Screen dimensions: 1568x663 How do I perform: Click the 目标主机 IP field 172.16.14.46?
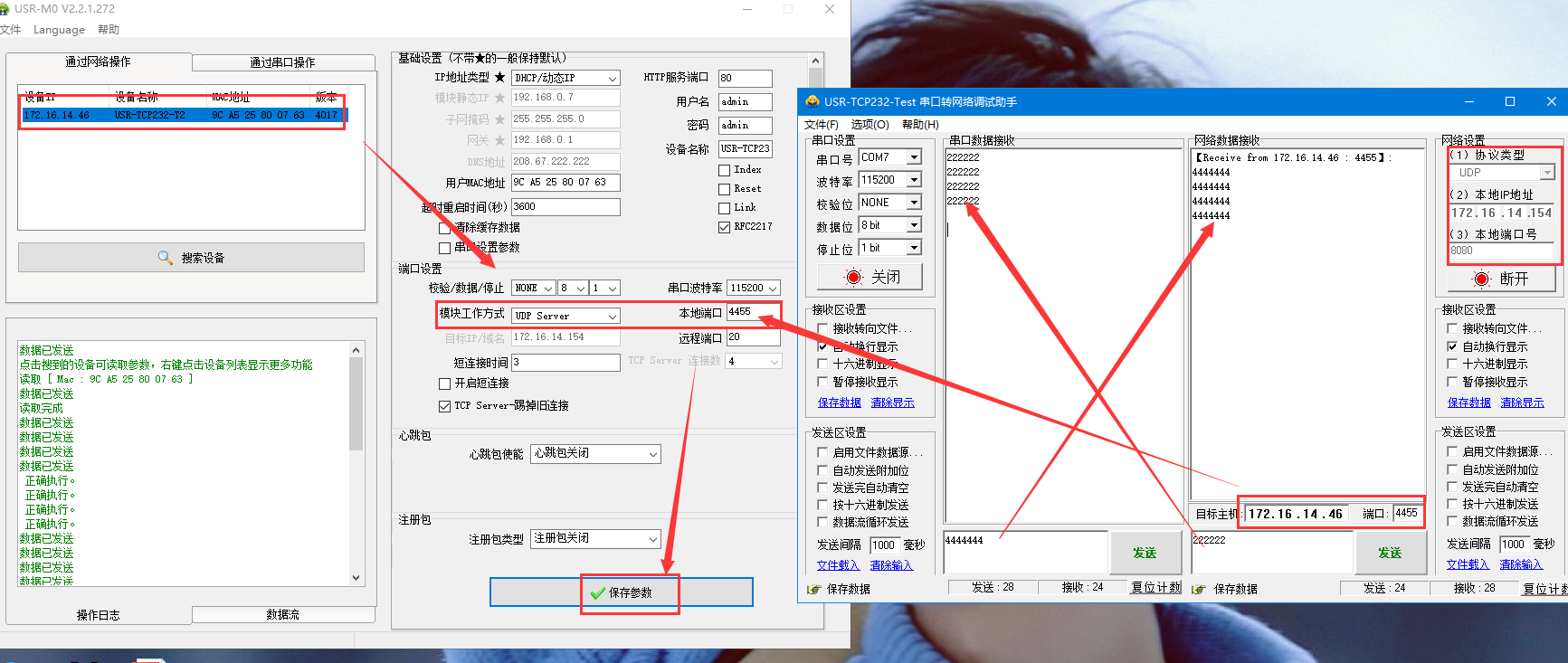(x=1297, y=514)
